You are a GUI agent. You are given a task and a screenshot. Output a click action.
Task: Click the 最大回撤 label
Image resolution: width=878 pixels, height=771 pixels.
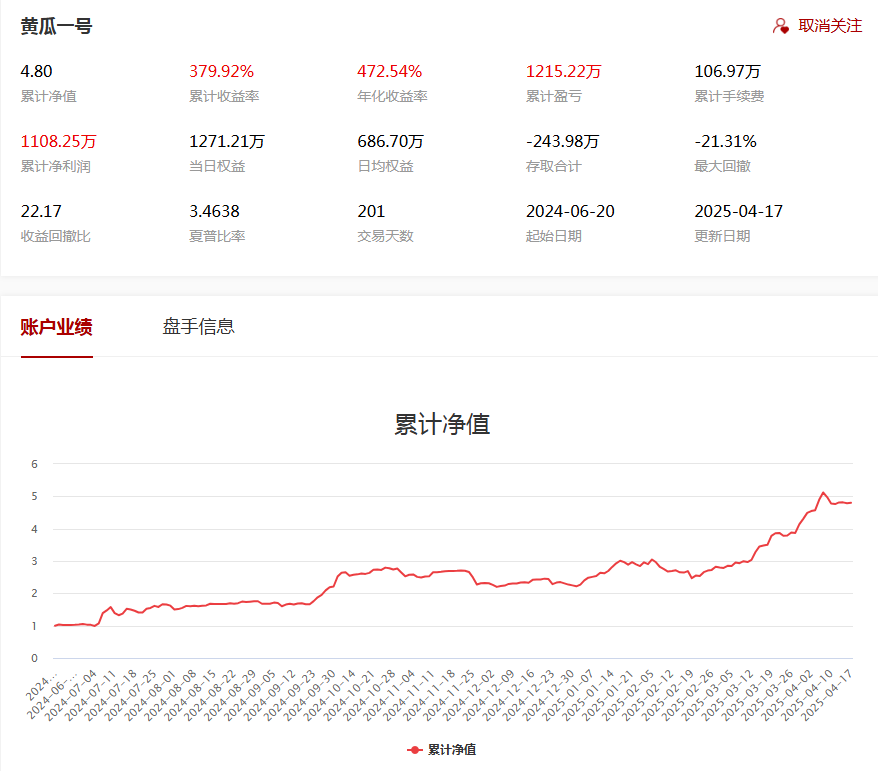click(722, 166)
